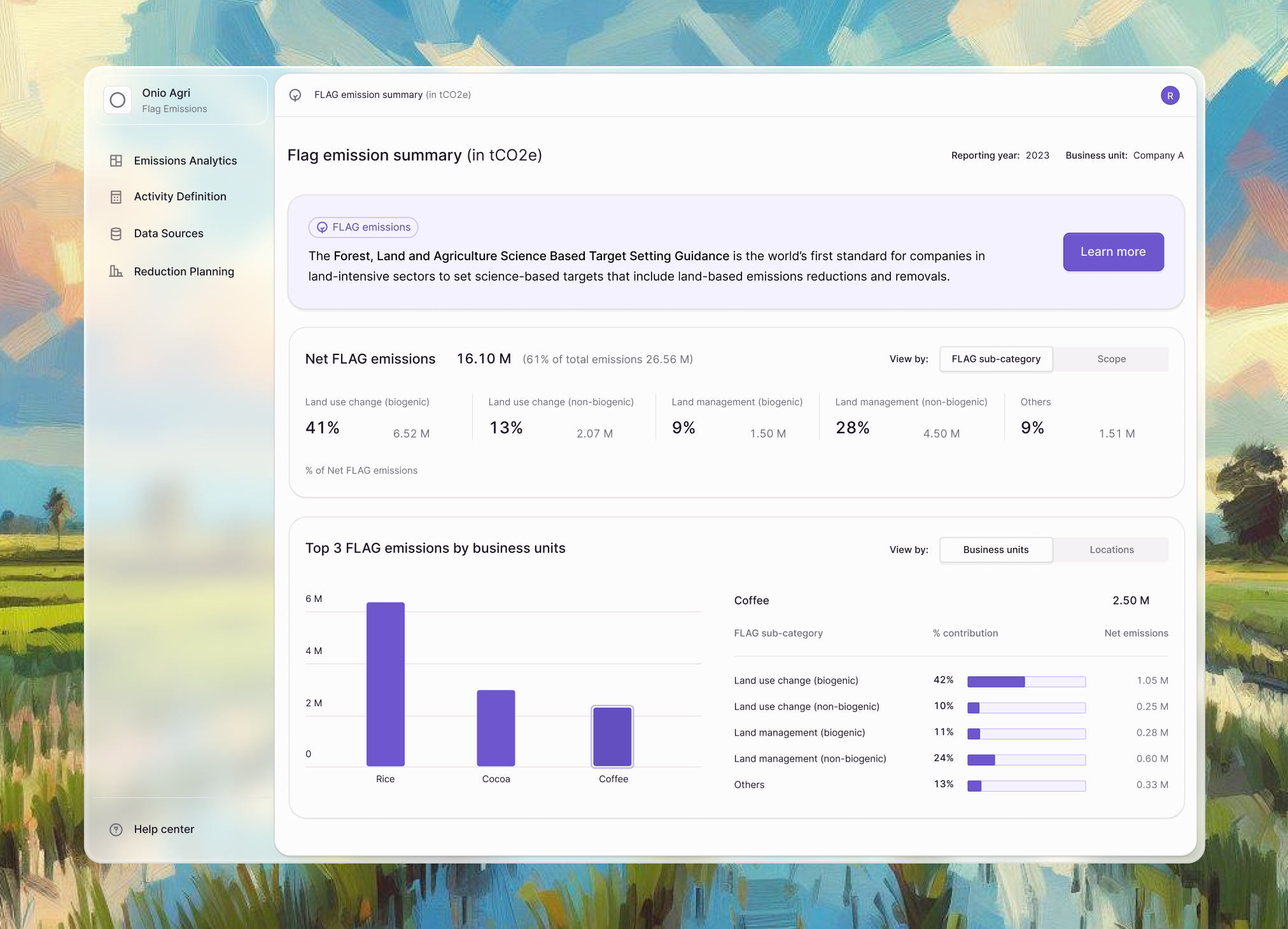Click the breadcrumb 'FLAG emission summary' title

click(368, 95)
